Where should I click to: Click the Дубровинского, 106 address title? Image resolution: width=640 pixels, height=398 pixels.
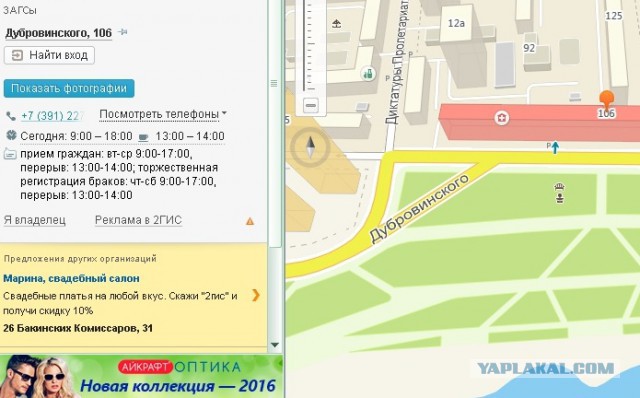[58, 33]
